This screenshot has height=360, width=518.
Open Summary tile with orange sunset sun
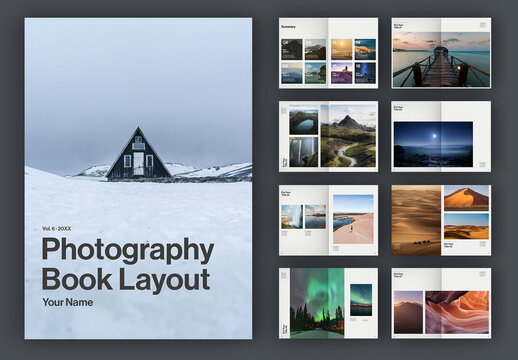(x=341, y=50)
